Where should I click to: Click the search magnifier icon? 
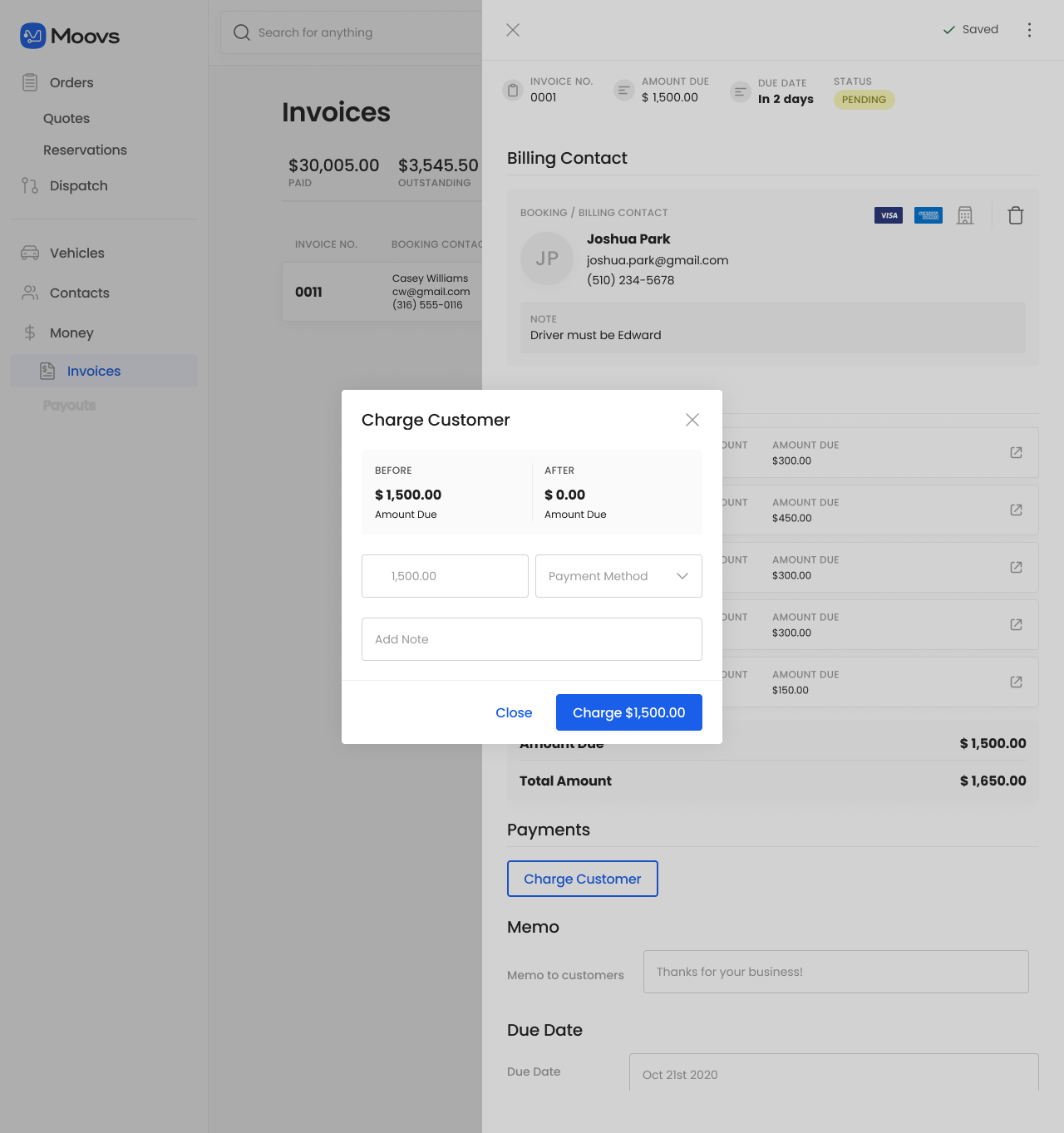click(x=241, y=32)
